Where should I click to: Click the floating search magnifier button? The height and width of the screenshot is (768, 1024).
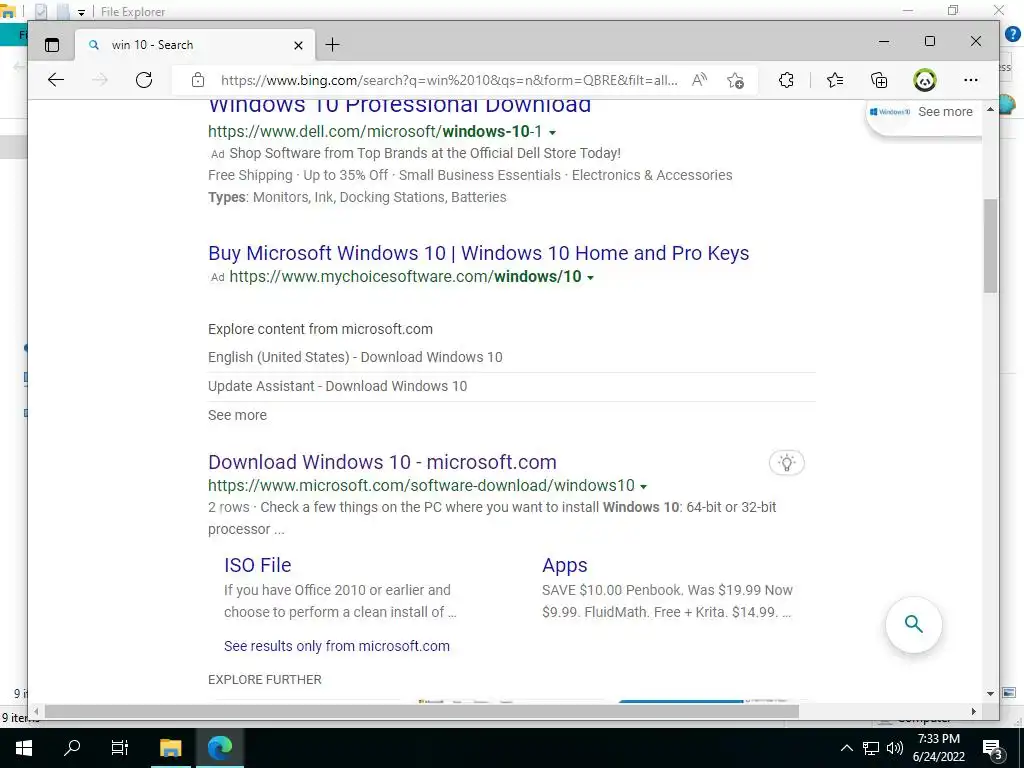coord(914,624)
